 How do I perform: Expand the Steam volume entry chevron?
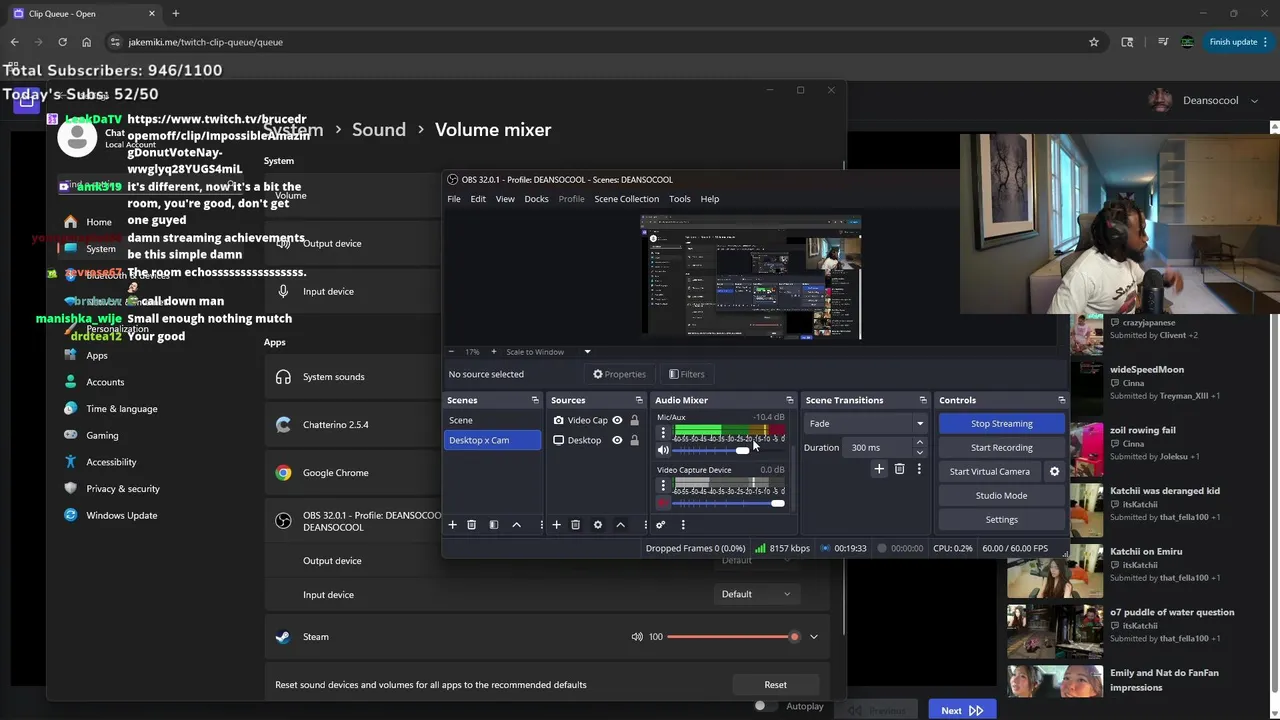coord(813,637)
